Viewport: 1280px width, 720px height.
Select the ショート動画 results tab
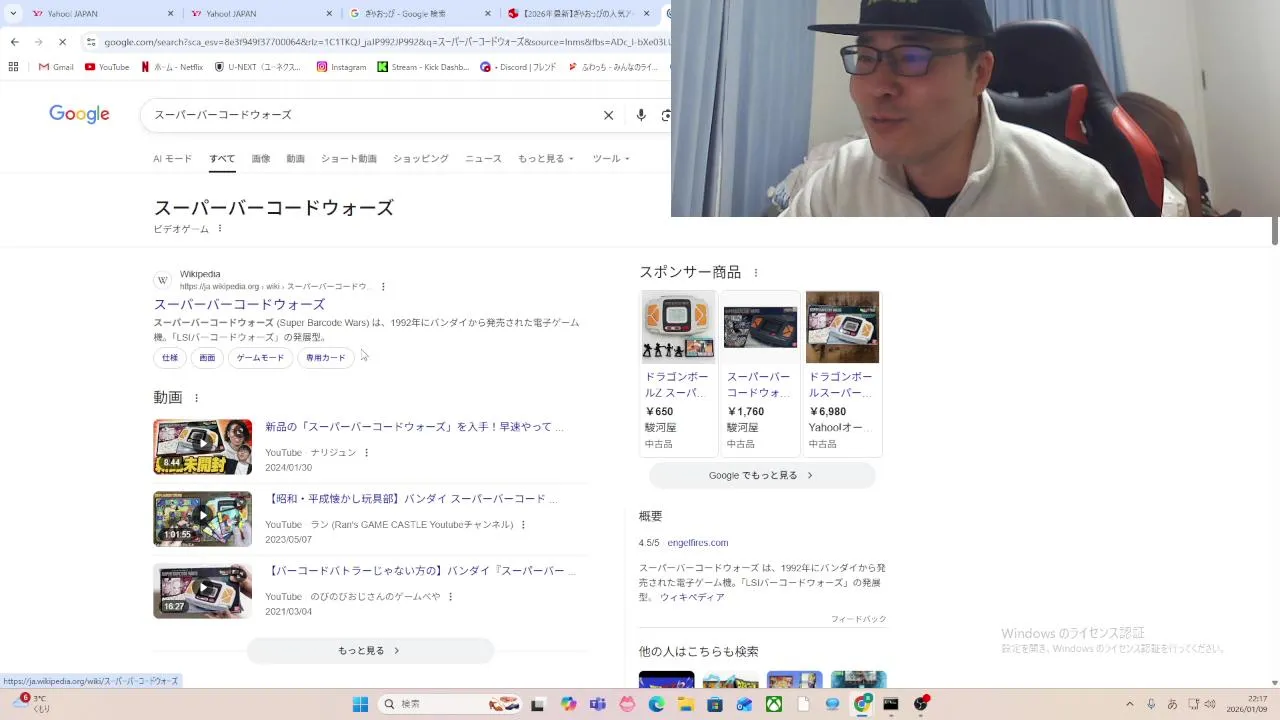(349, 159)
